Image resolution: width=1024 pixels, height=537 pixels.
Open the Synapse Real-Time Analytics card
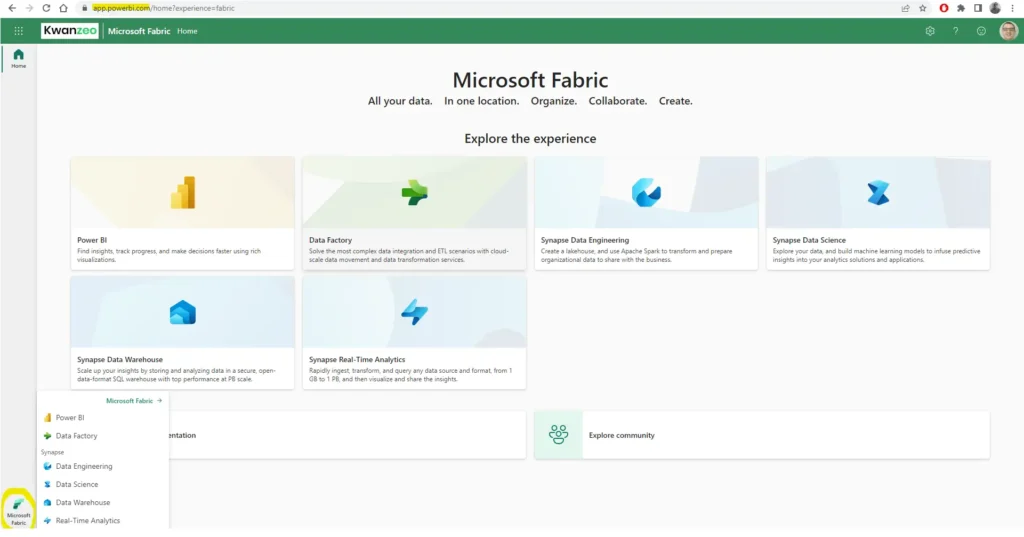pyautogui.click(x=414, y=332)
